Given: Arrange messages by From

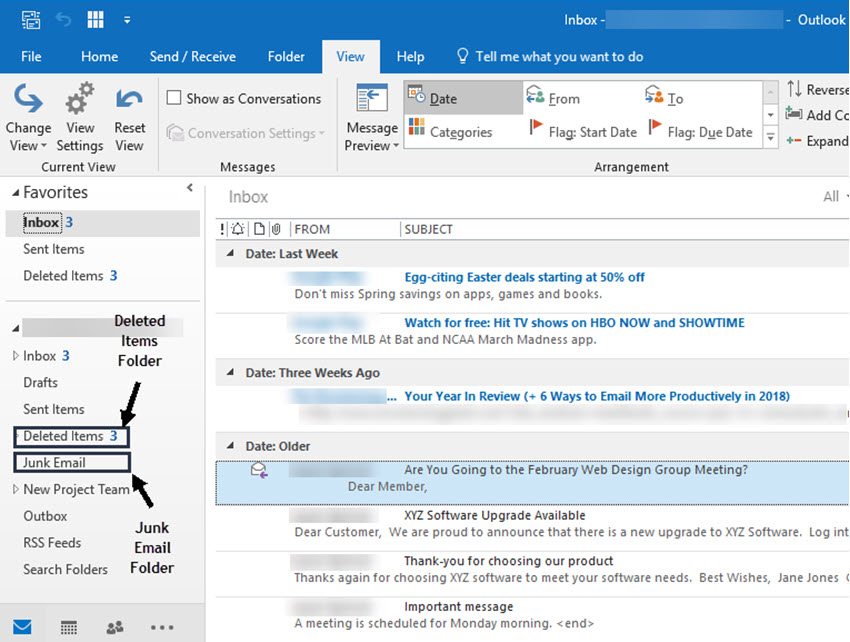Looking at the screenshot, I should coord(557,97).
